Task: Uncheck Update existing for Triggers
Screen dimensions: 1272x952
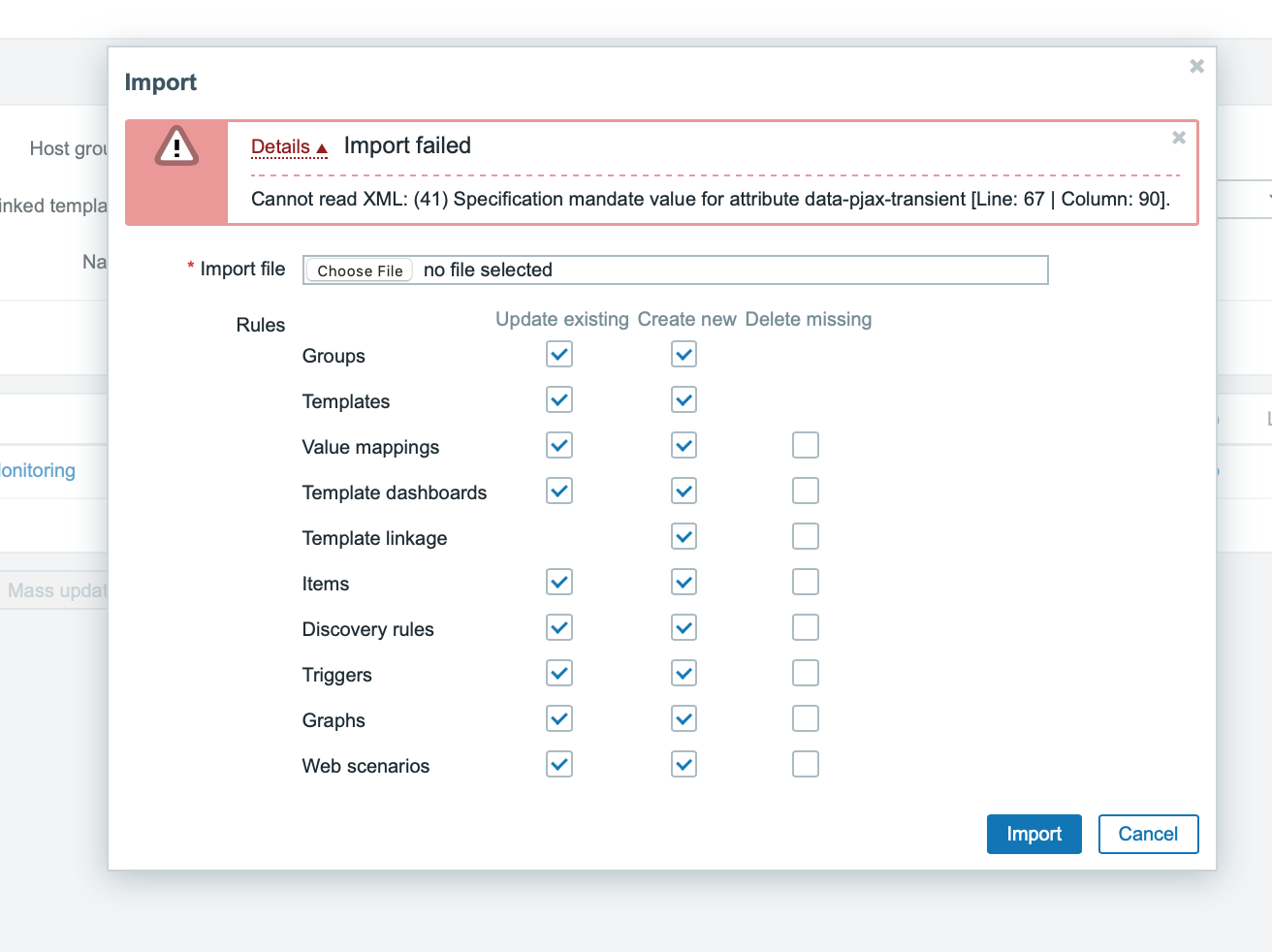Action: 559,674
